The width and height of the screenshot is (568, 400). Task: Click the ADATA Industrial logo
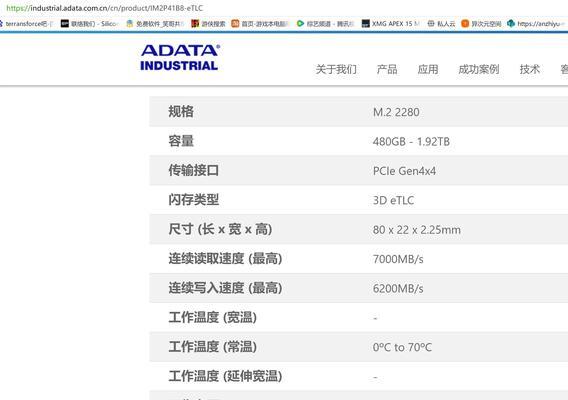[x=180, y=57]
